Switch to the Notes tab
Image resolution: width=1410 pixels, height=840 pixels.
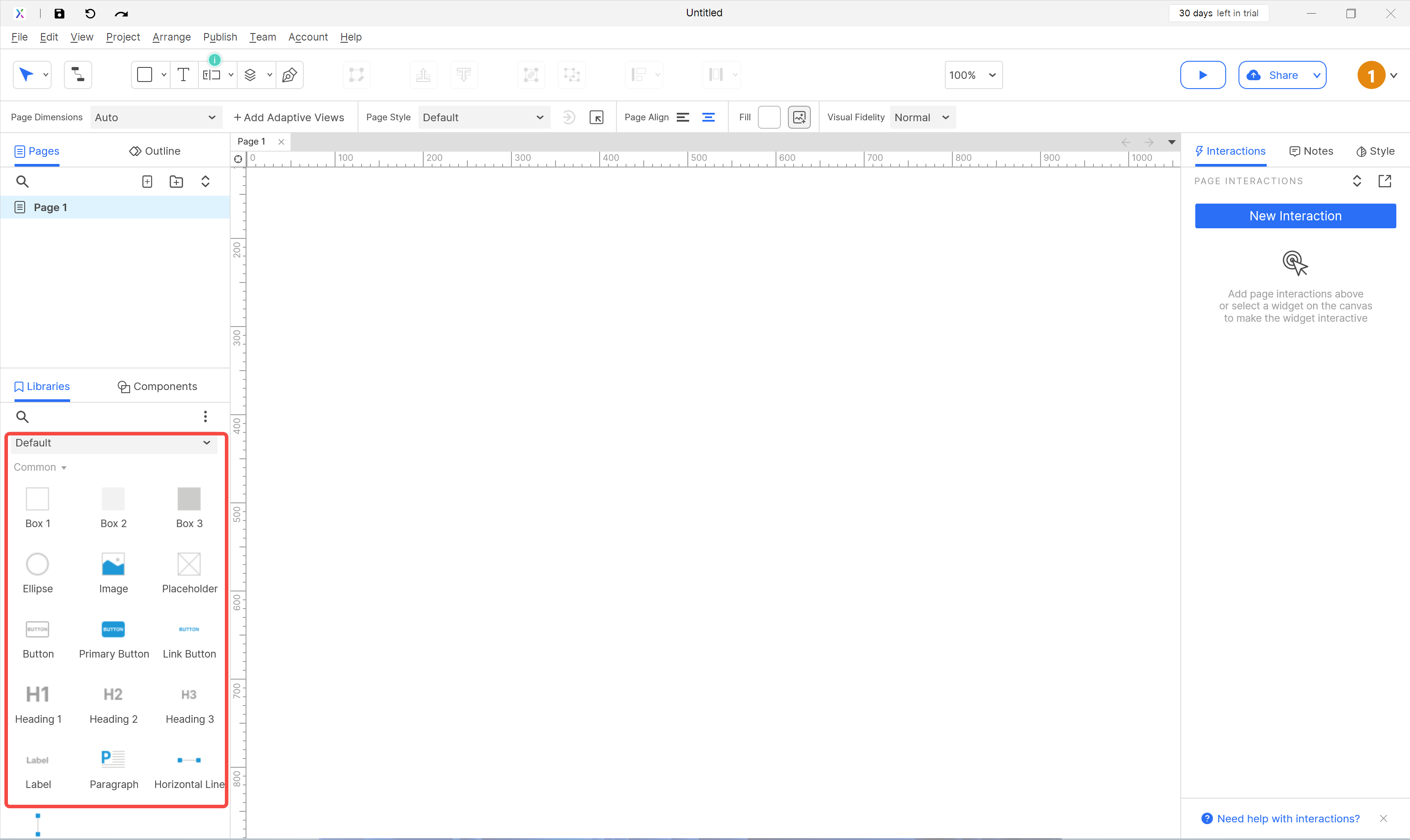pyautogui.click(x=1311, y=151)
